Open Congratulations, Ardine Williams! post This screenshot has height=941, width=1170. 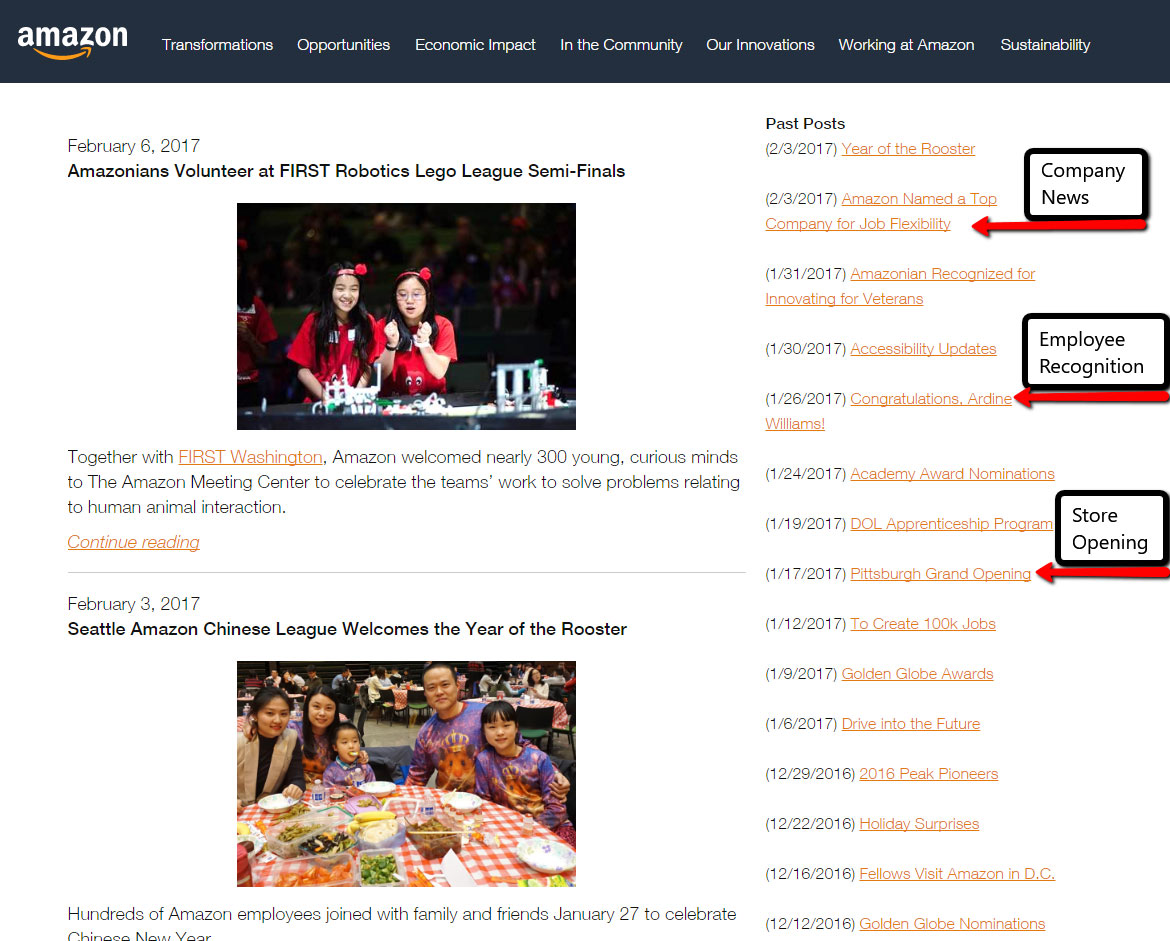click(x=889, y=411)
